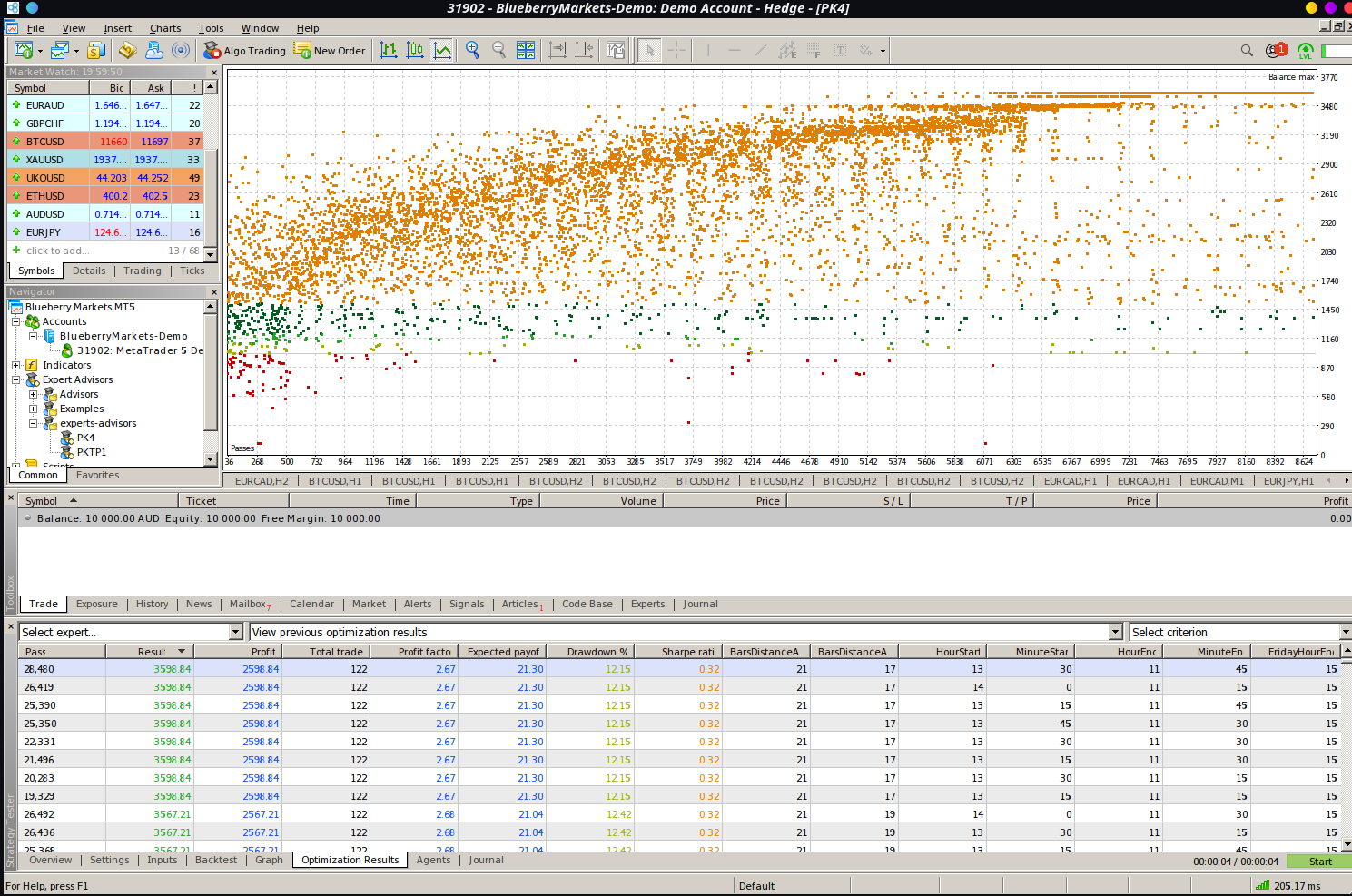Click the zoom out magnifier icon
The width and height of the screenshot is (1352, 896).
[498, 50]
